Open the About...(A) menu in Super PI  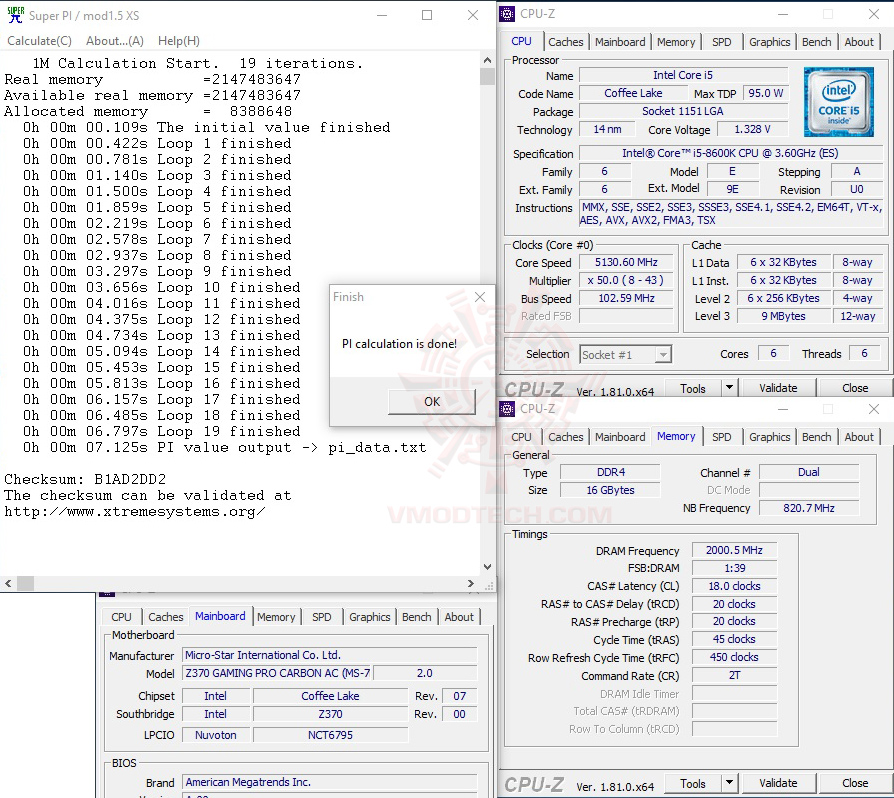tap(115, 41)
